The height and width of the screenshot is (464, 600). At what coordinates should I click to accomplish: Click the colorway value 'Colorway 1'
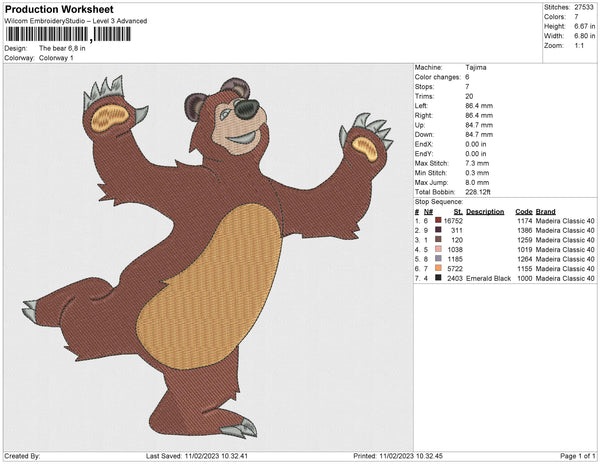pyautogui.click(x=56, y=58)
